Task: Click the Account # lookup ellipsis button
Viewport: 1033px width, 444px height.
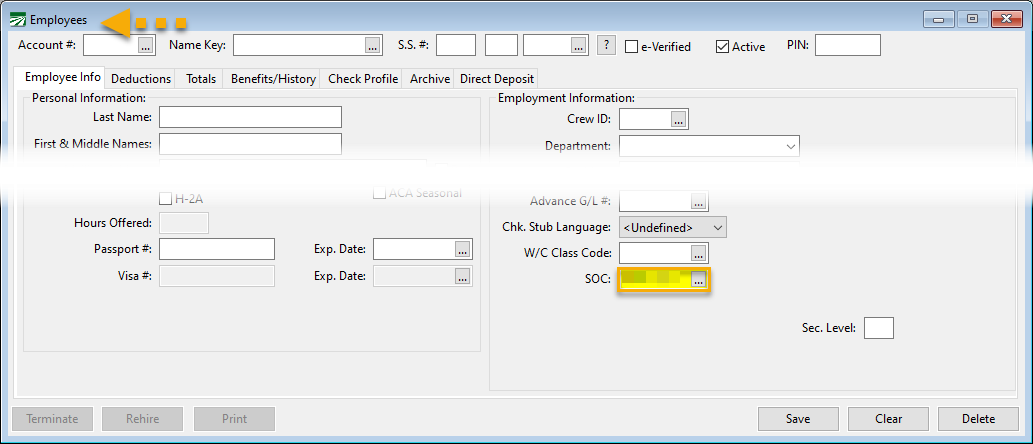Action: point(145,46)
